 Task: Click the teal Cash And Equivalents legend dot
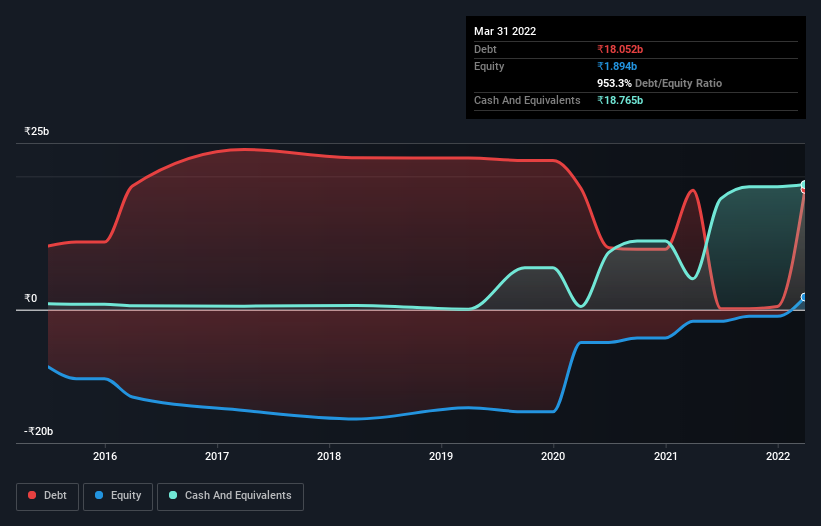point(173,495)
